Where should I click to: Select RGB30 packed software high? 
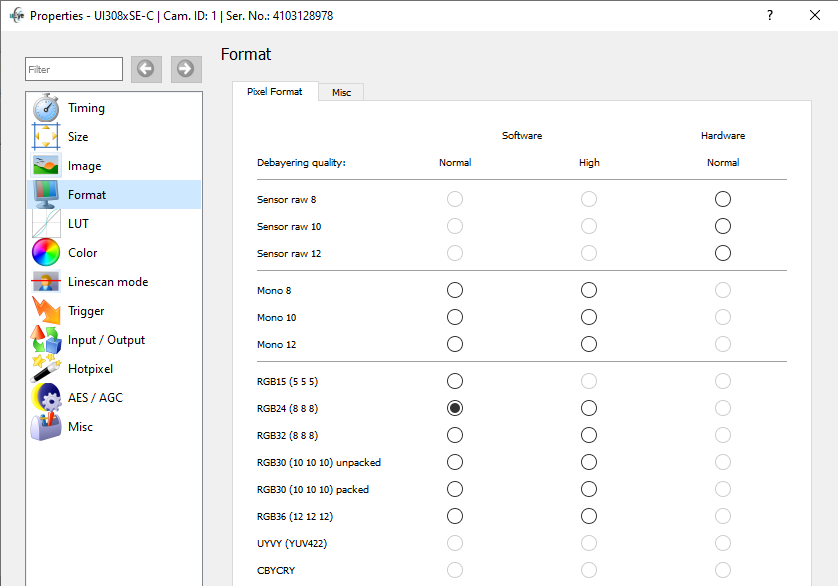589,489
